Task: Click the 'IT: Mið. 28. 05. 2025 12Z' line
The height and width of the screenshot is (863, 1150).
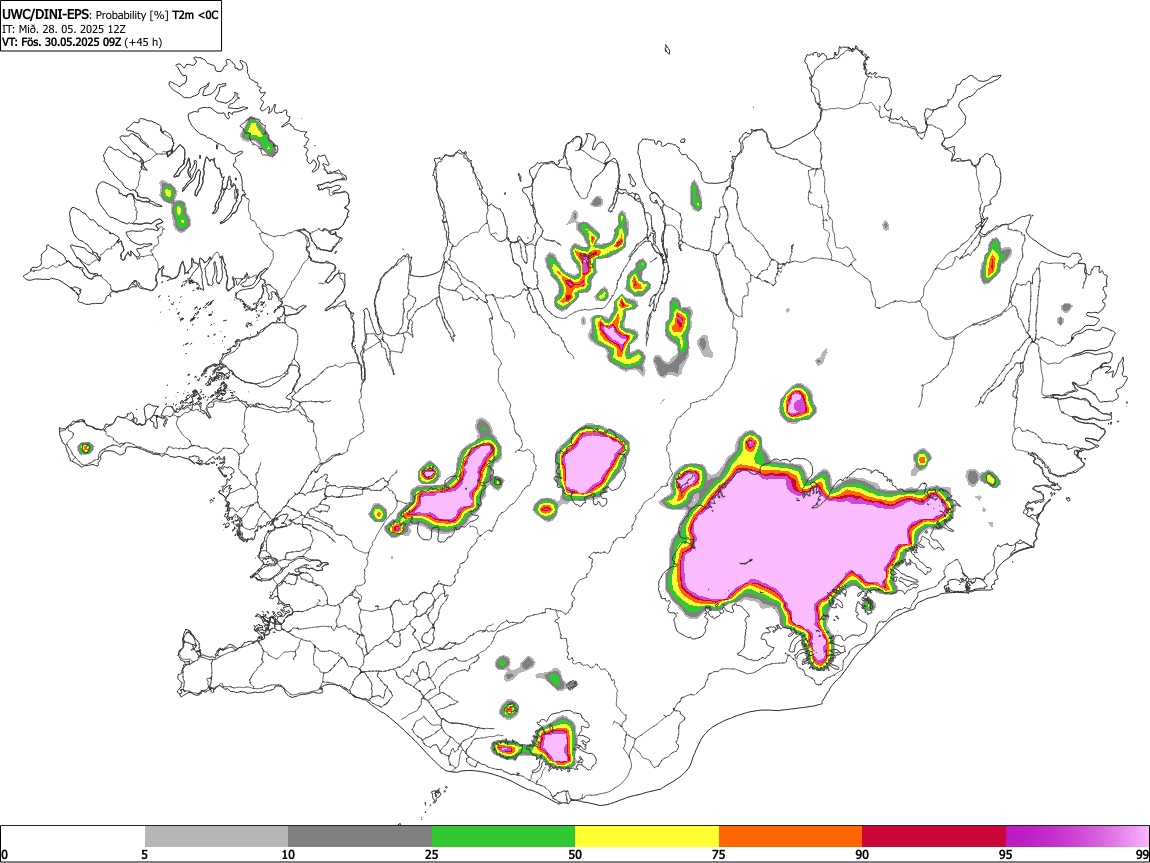Action: (x=64, y=29)
